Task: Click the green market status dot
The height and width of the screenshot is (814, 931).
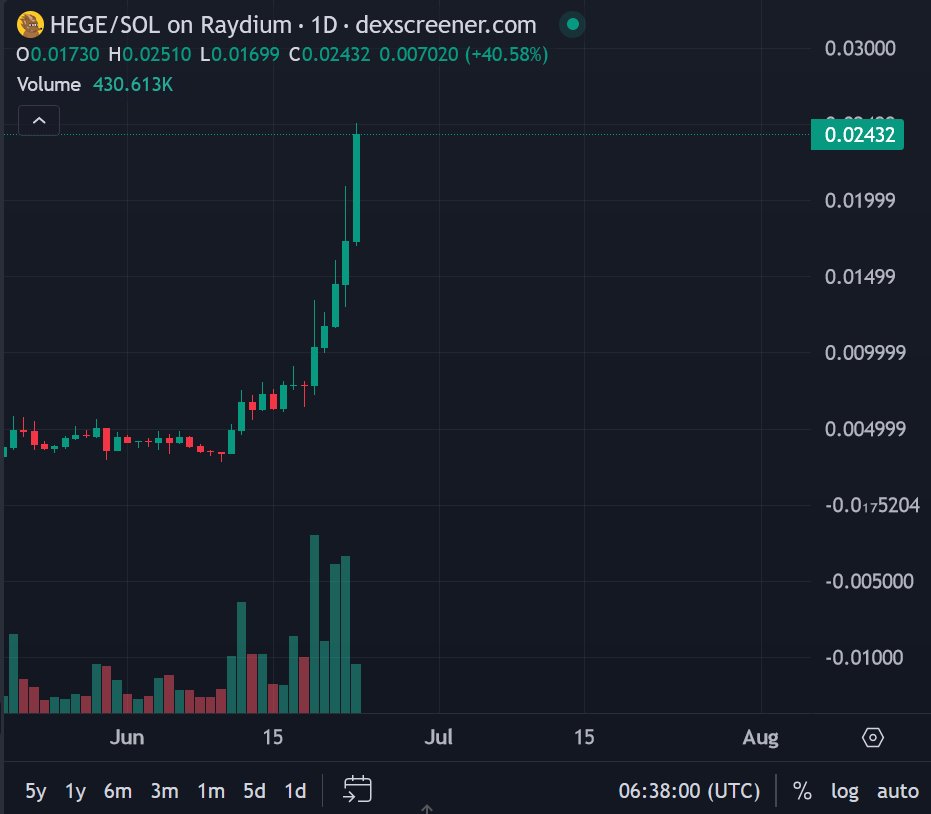Action: pos(572,24)
